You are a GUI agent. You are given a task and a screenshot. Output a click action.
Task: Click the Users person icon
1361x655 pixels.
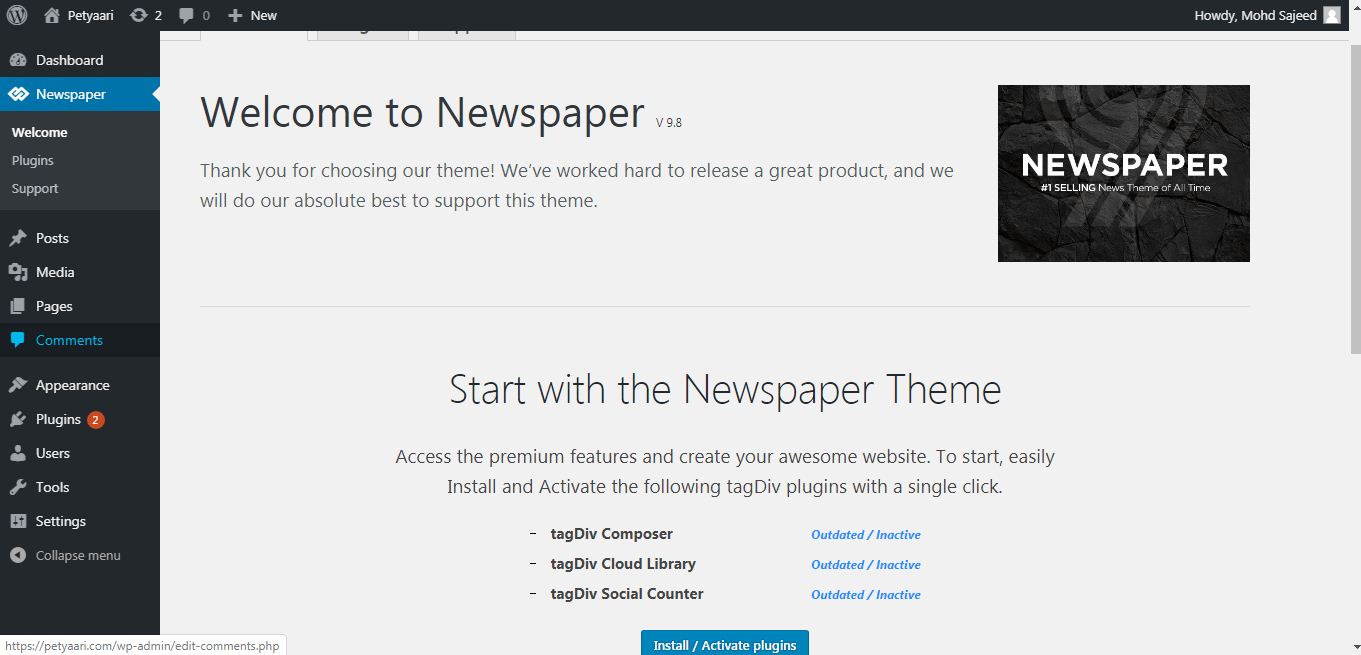click(x=18, y=453)
